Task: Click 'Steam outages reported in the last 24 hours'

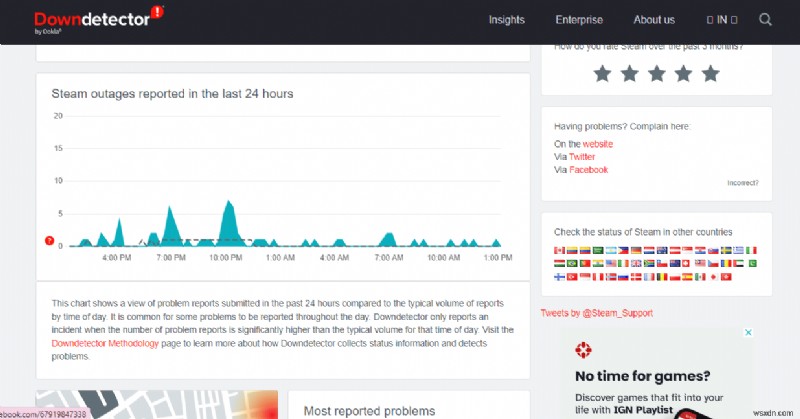Action: click(172, 93)
